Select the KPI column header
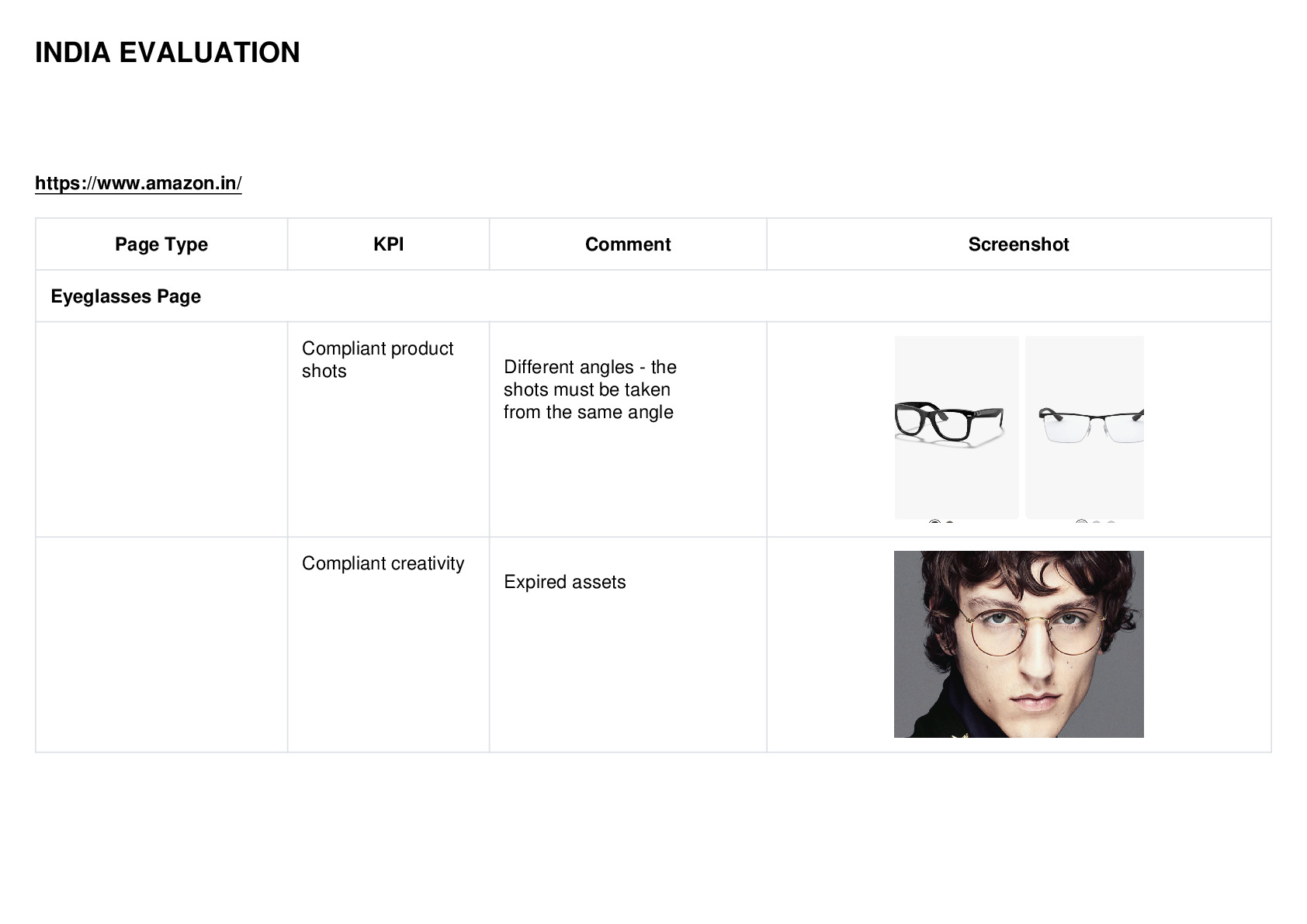The height and width of the screenshot is (924, 1307). [388, 244]
